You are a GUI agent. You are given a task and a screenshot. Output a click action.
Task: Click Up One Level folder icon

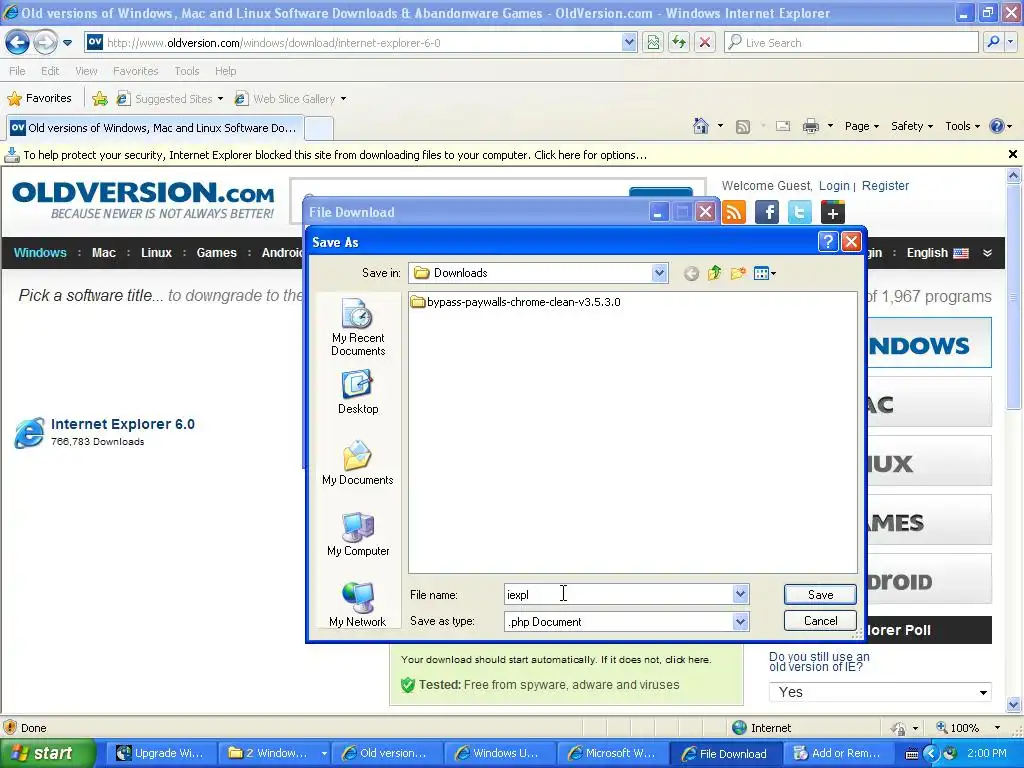coord(714,273)
